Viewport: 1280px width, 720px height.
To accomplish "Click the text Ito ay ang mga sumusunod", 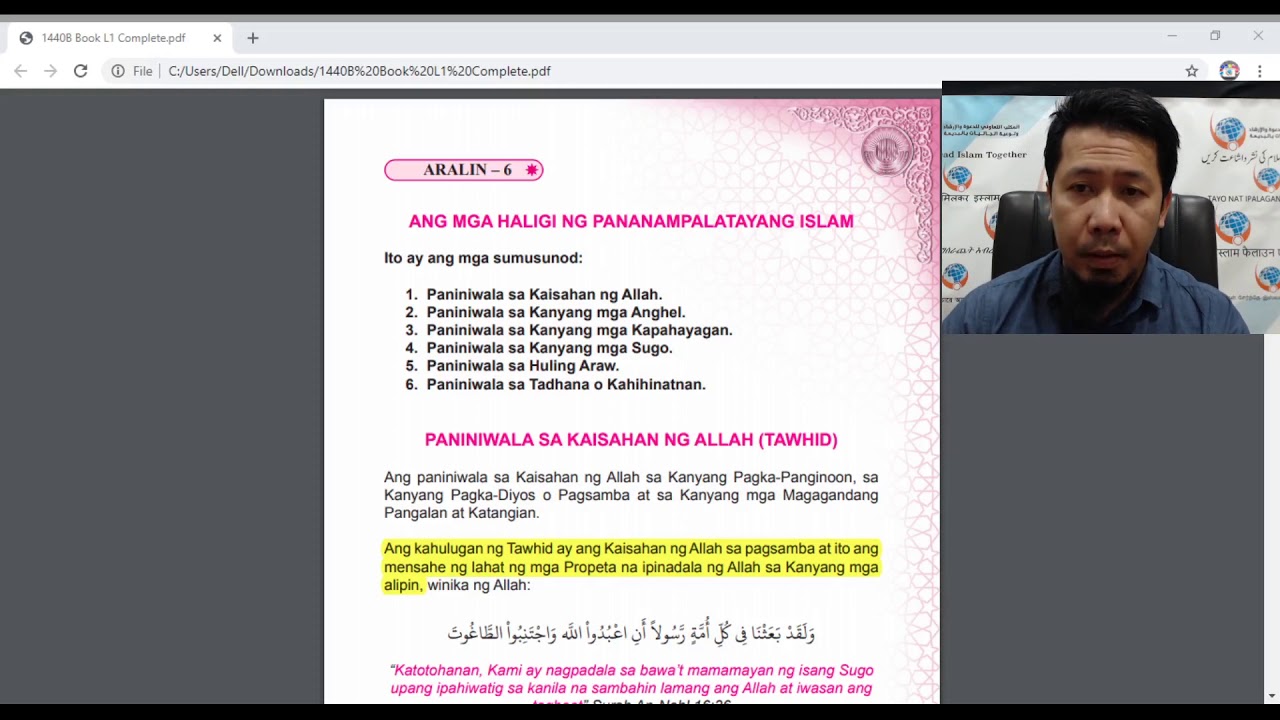I will click(x=483, y=258).
